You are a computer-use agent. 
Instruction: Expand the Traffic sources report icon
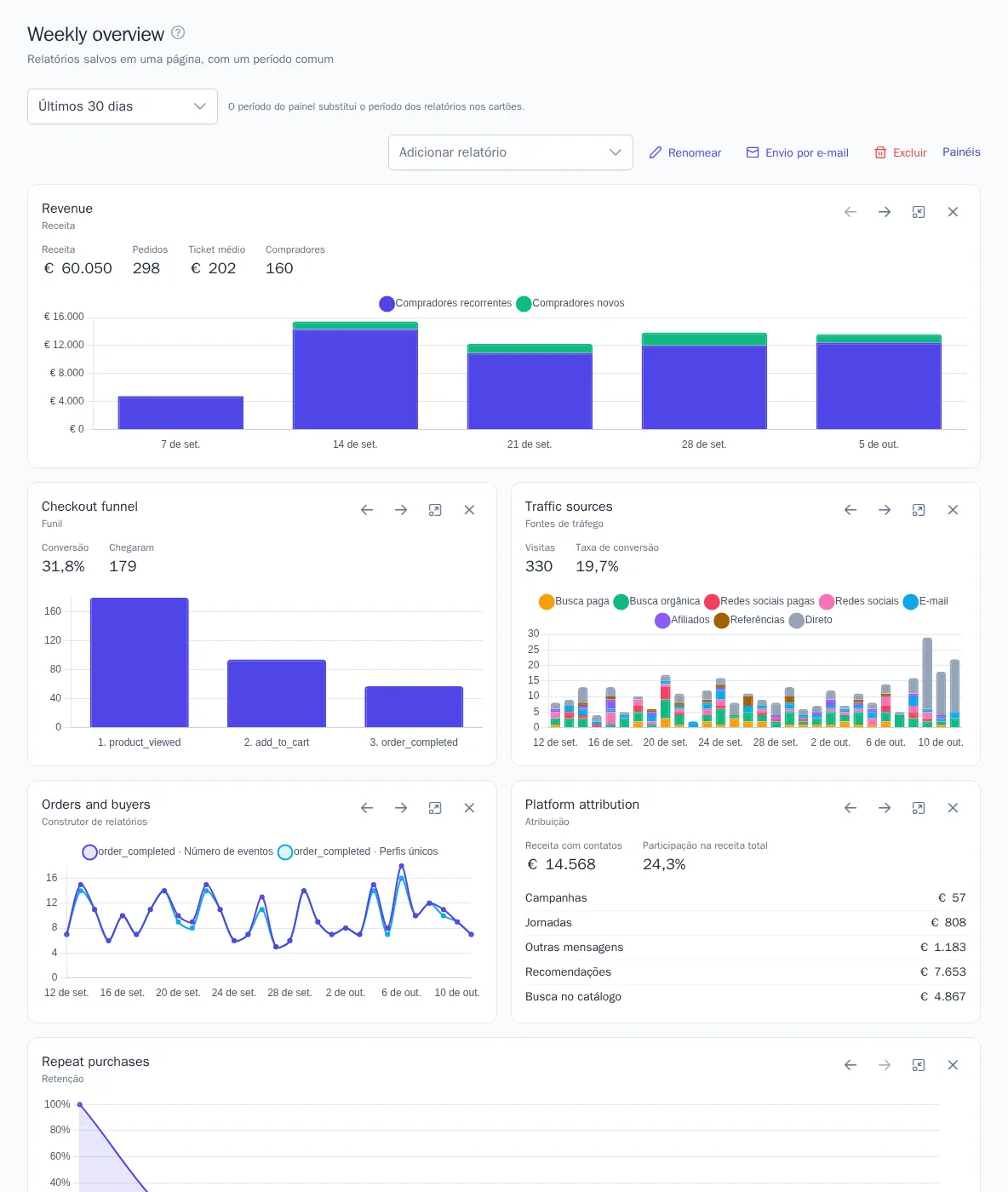tap(919, 510)
